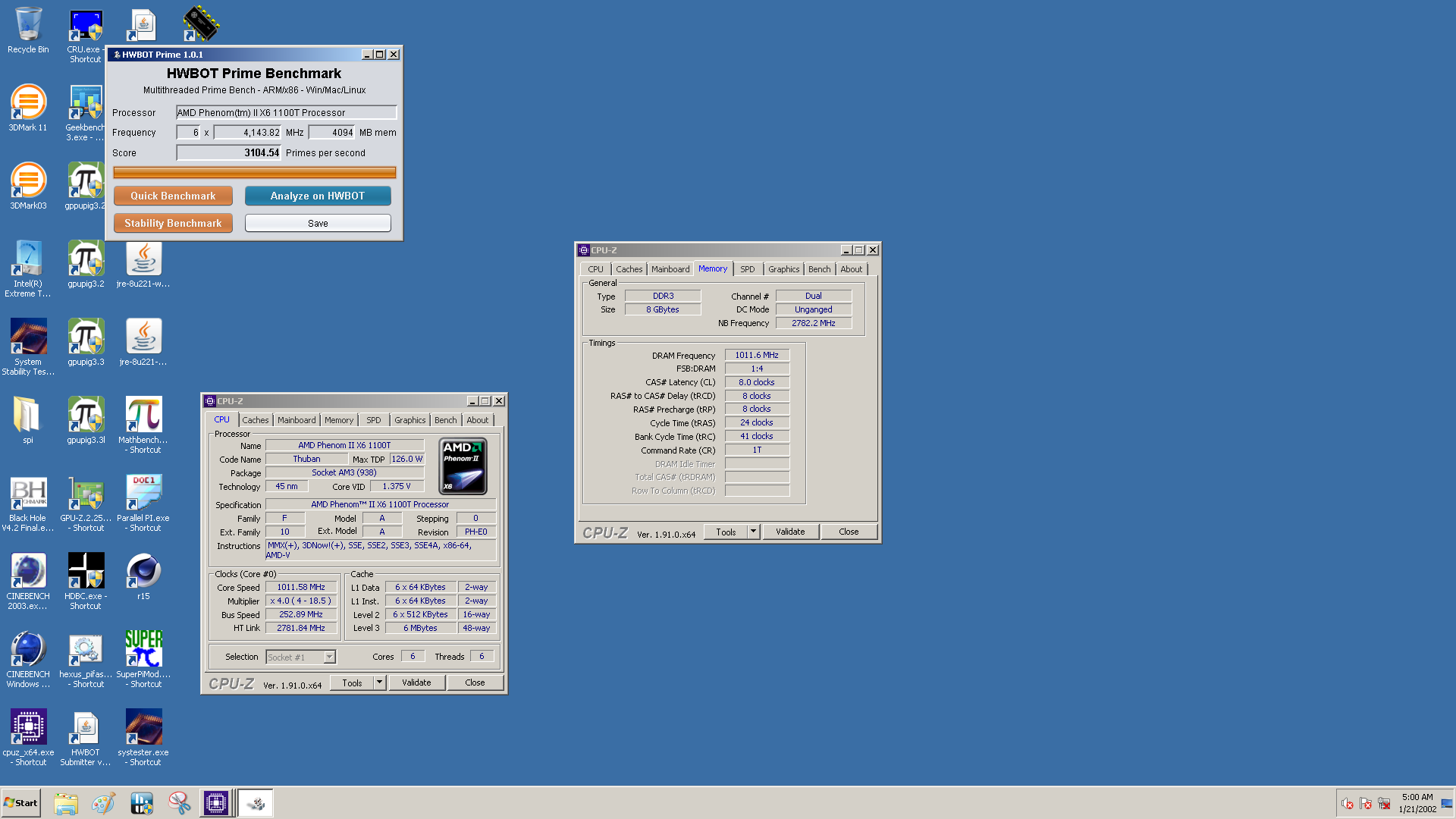This screenshot has height=819, width=1456.
Task: Open the jre-8u221 second Java installer icon
Action: click(x=143, y=342)
